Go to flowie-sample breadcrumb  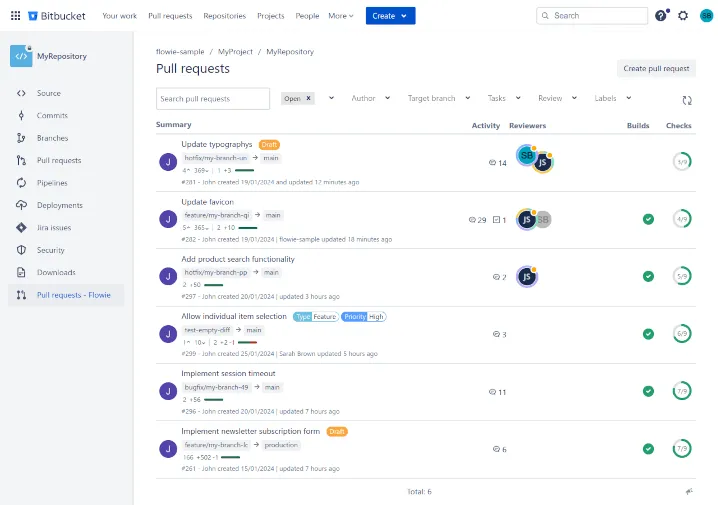(180, 52)
